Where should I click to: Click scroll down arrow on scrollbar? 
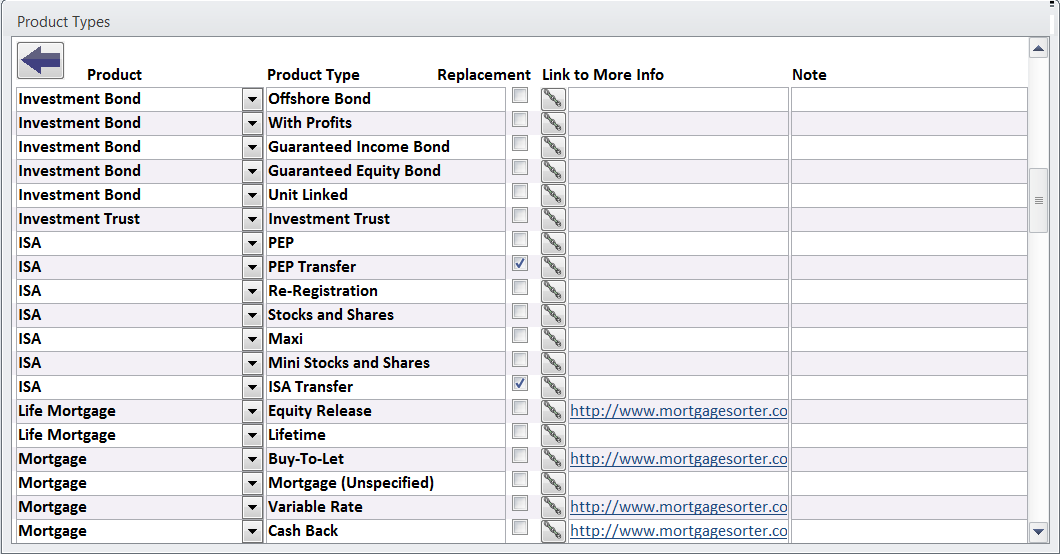(x=1038, y=532)
